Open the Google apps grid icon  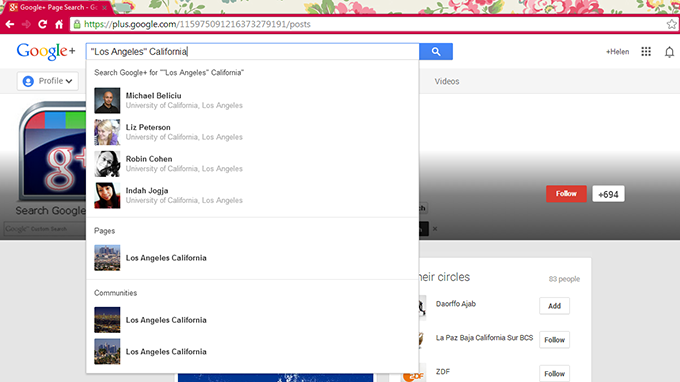646,52
